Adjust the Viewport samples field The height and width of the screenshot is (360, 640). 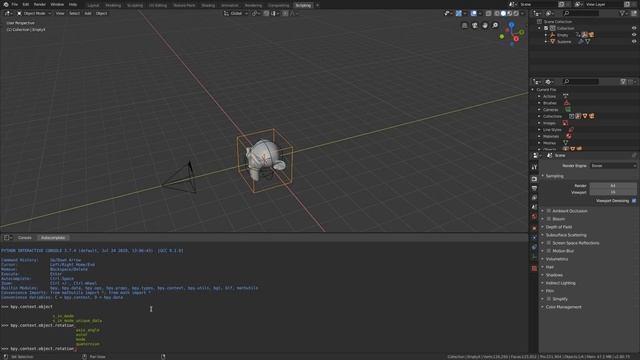[613, 192]
